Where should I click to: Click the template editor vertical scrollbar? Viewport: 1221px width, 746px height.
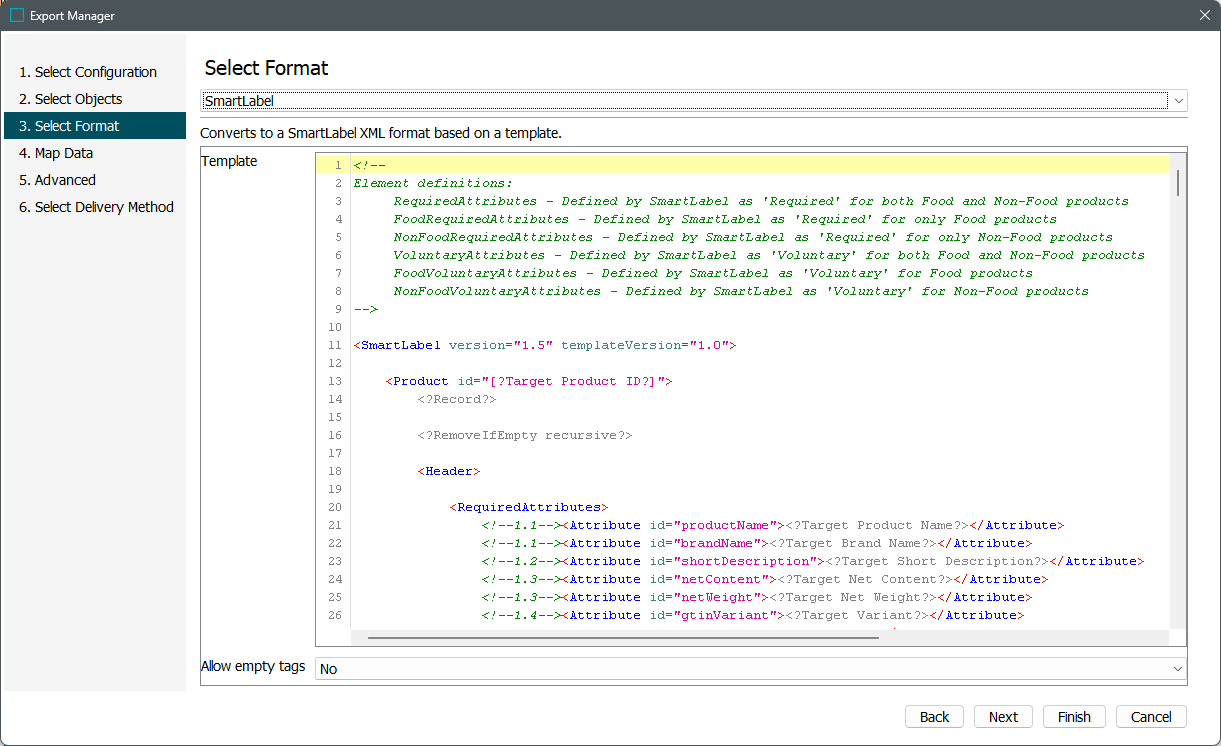(1178, 183)
